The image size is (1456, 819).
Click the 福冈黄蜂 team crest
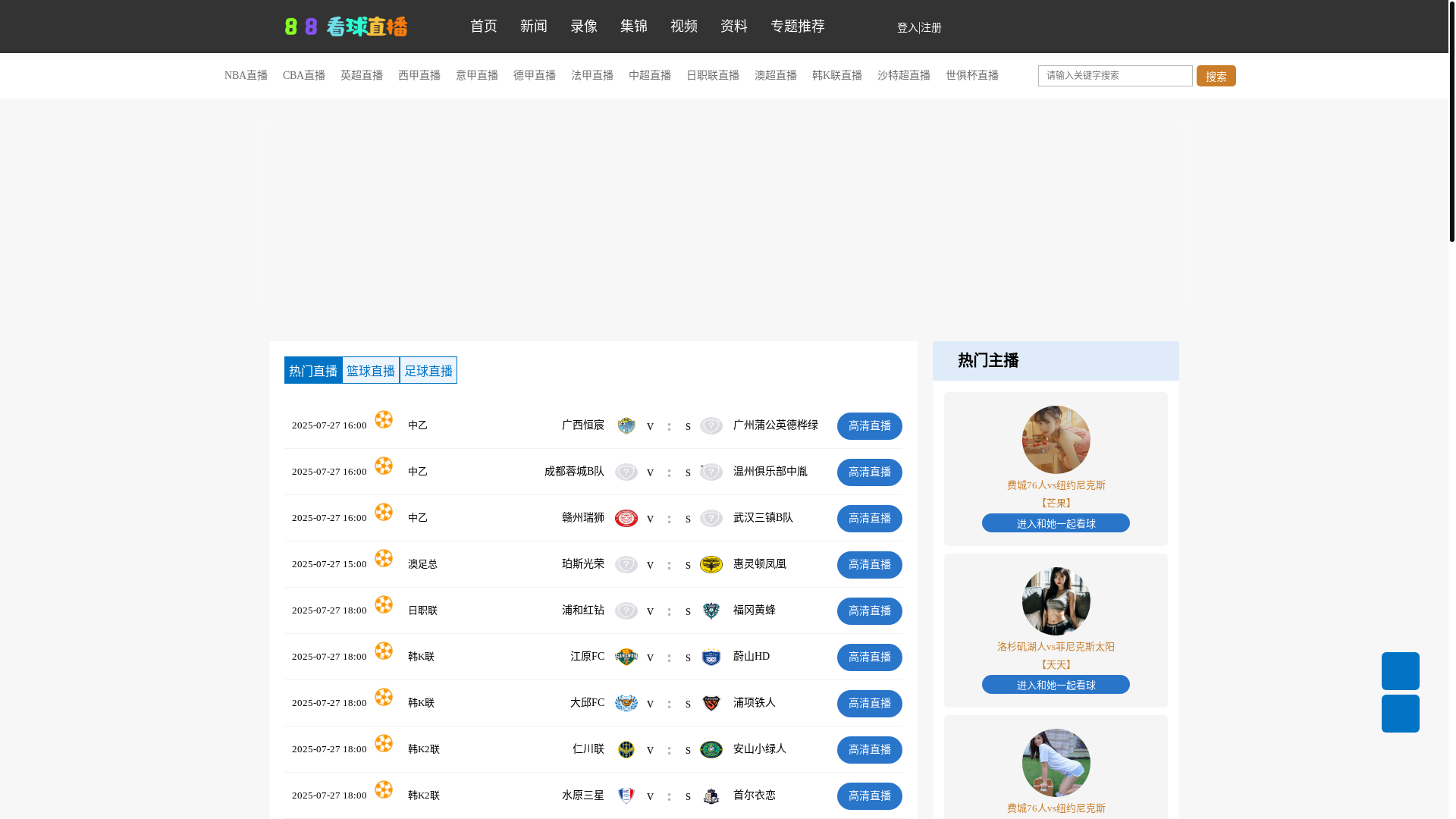coord(711,610)
